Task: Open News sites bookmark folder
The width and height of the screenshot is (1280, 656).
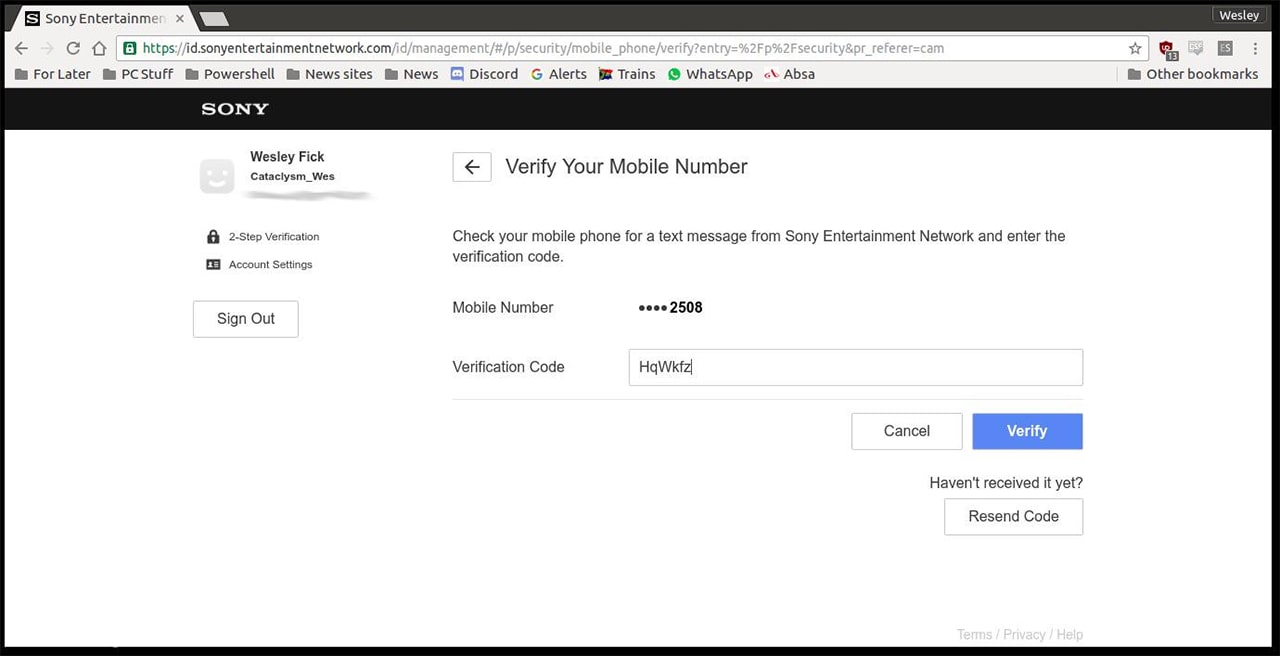Action: [329, 74]
